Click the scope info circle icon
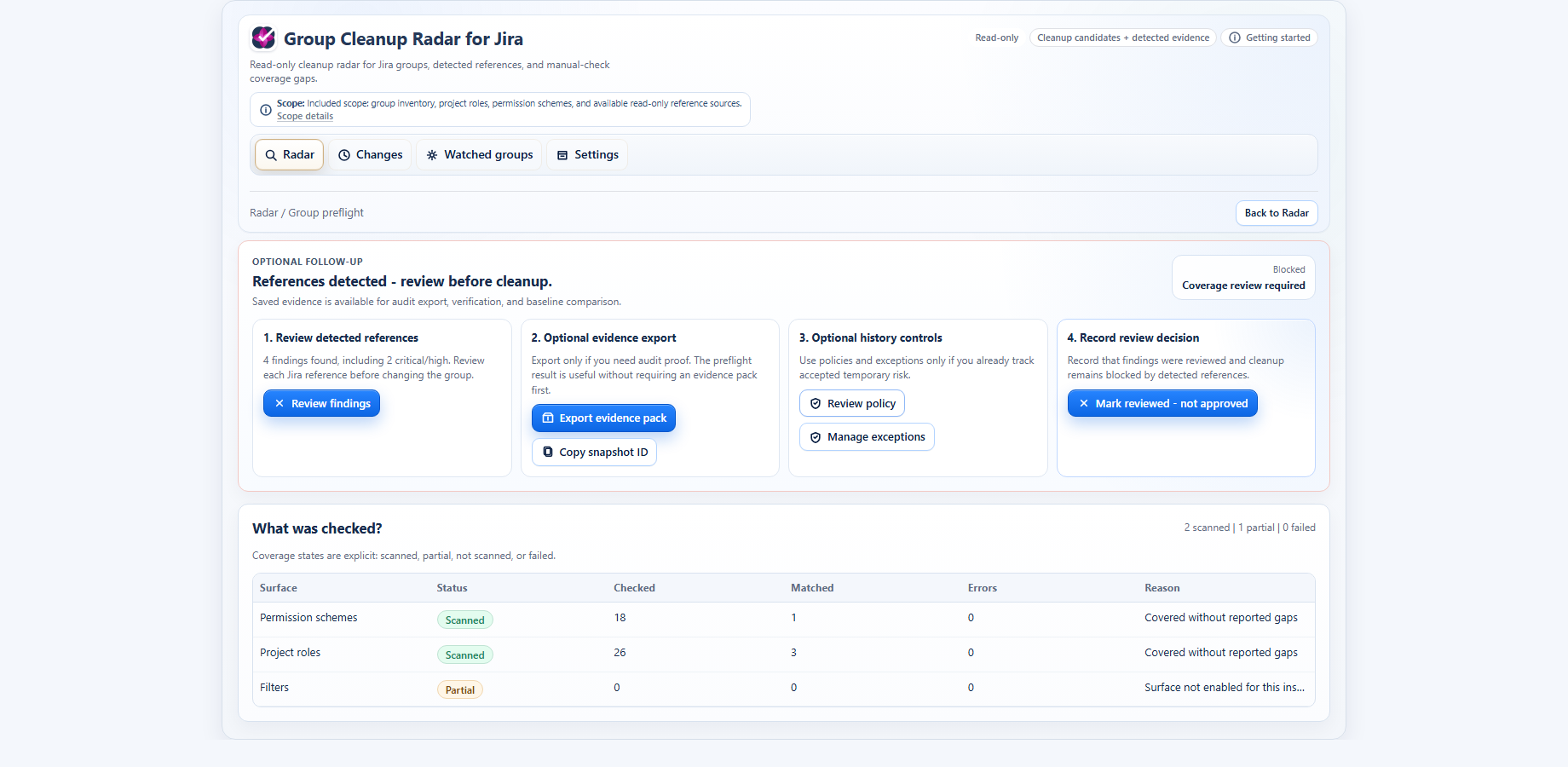This screenshot has height=767, width=1568. point(266,110)
